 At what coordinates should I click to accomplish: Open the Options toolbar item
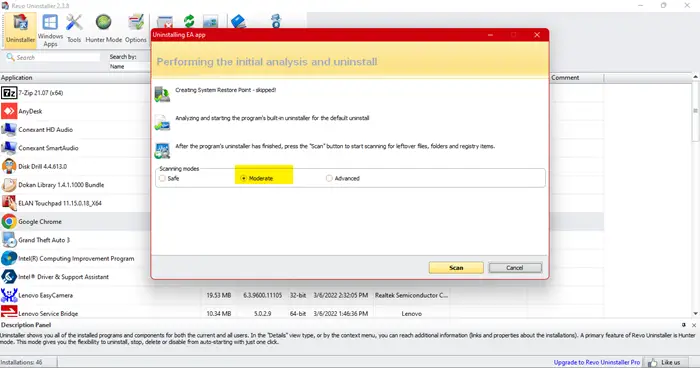coord(136,29)
